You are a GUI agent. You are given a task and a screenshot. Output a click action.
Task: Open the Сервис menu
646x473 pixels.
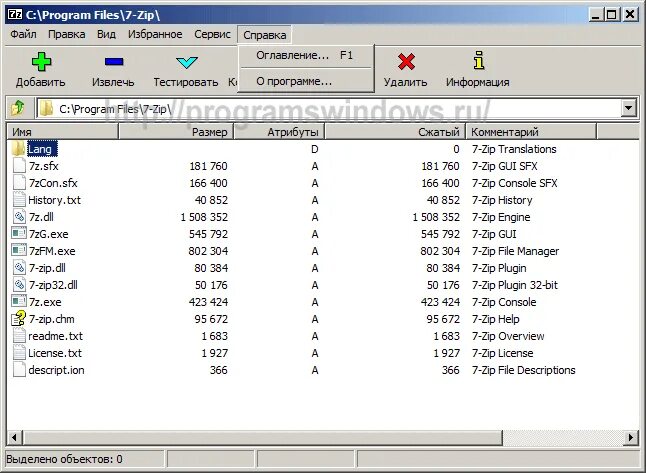click(213, 34)
